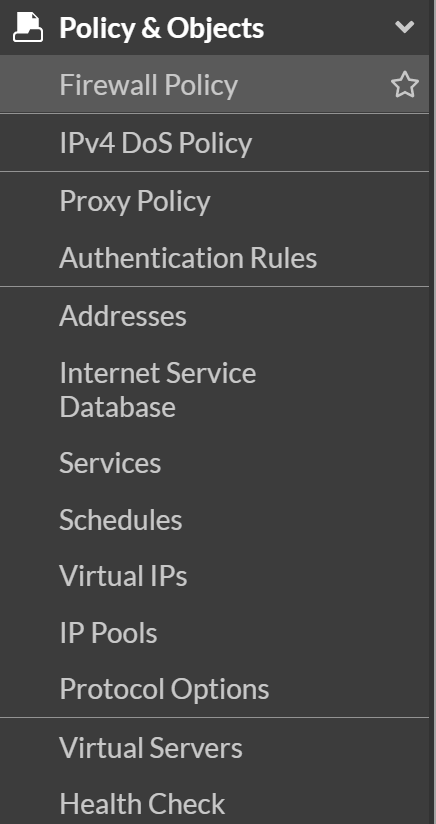This screenshot has height=824, width=436.
Task: Open the Services list
Action: (214, 463)
